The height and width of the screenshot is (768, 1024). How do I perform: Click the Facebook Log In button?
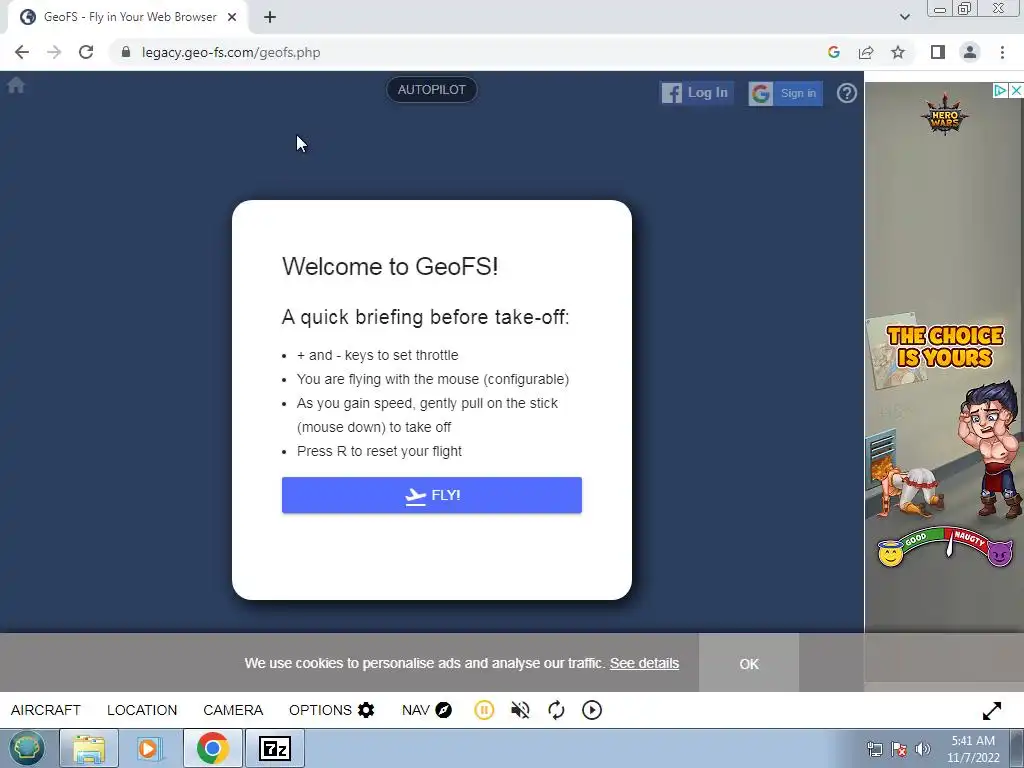coord(696,93)
